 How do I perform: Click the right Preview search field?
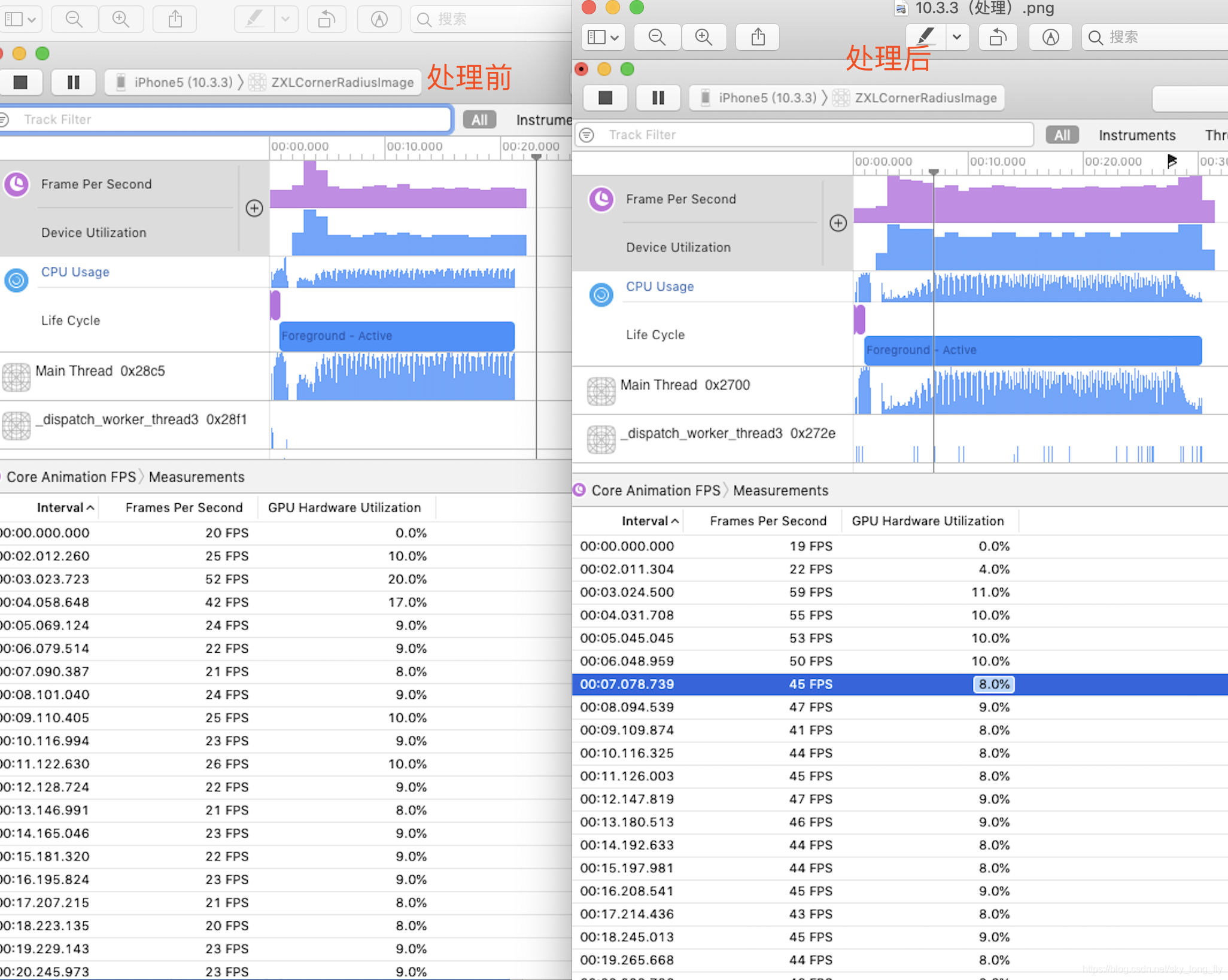tap(1155, 37)
